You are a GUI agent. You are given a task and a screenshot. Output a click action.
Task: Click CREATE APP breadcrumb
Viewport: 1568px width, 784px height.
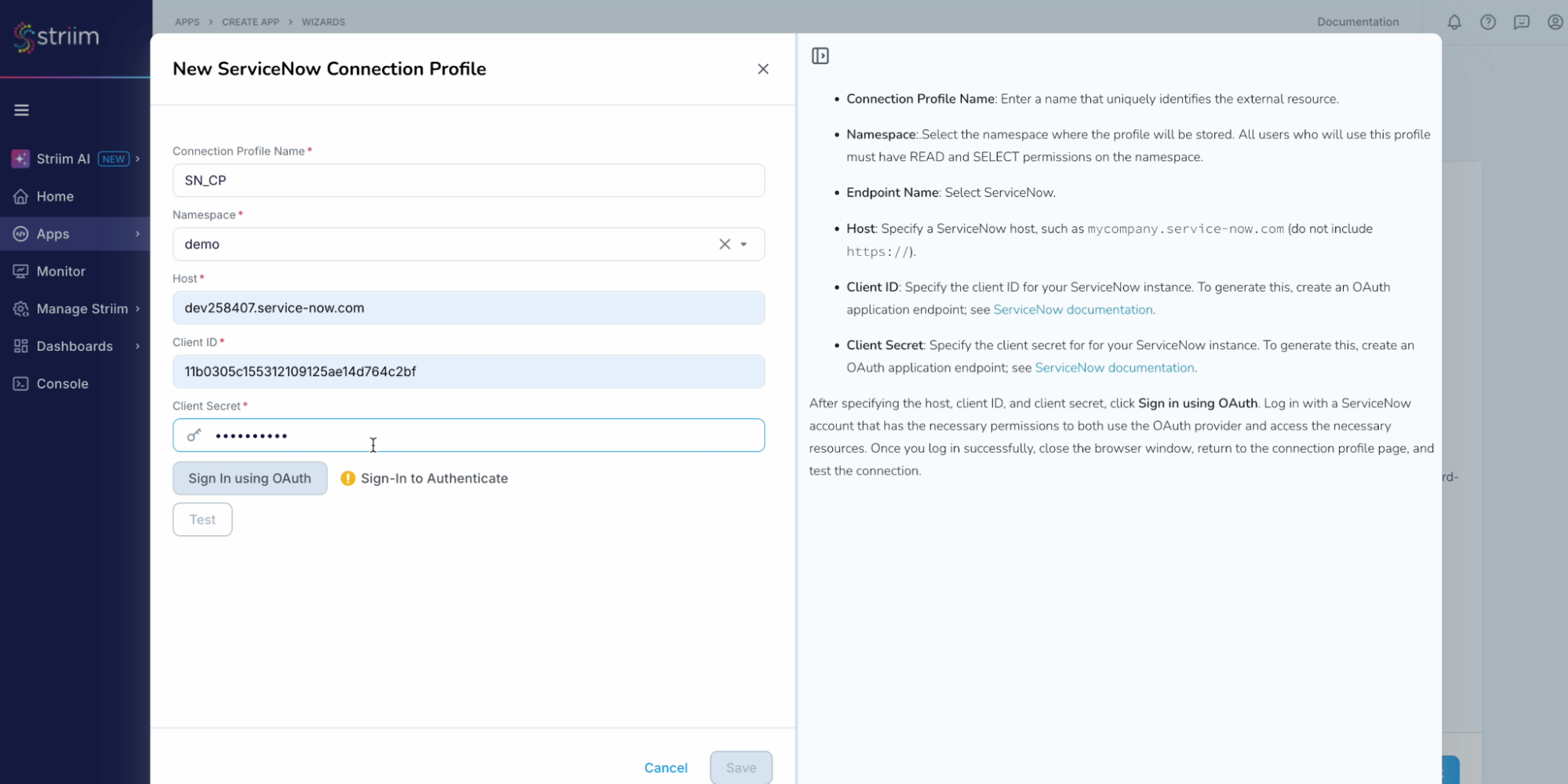click(250, 22)
